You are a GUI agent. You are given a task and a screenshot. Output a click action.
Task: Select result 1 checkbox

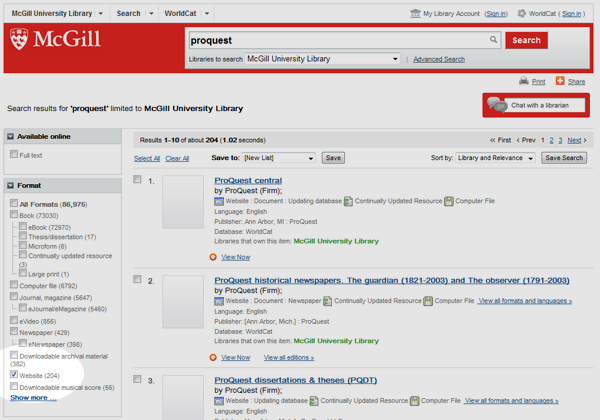click(137, 179)
